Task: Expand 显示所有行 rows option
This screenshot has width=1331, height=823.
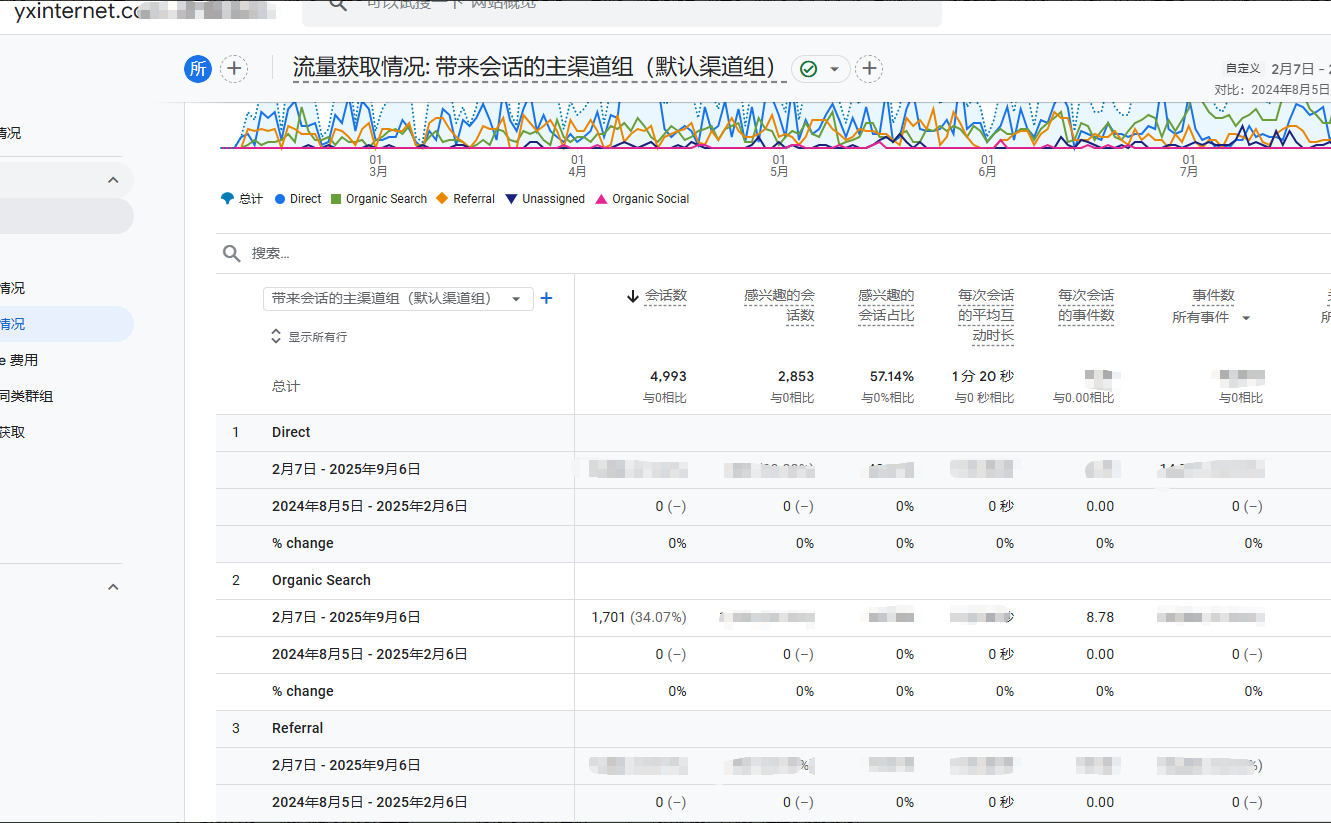Action: 308,337
